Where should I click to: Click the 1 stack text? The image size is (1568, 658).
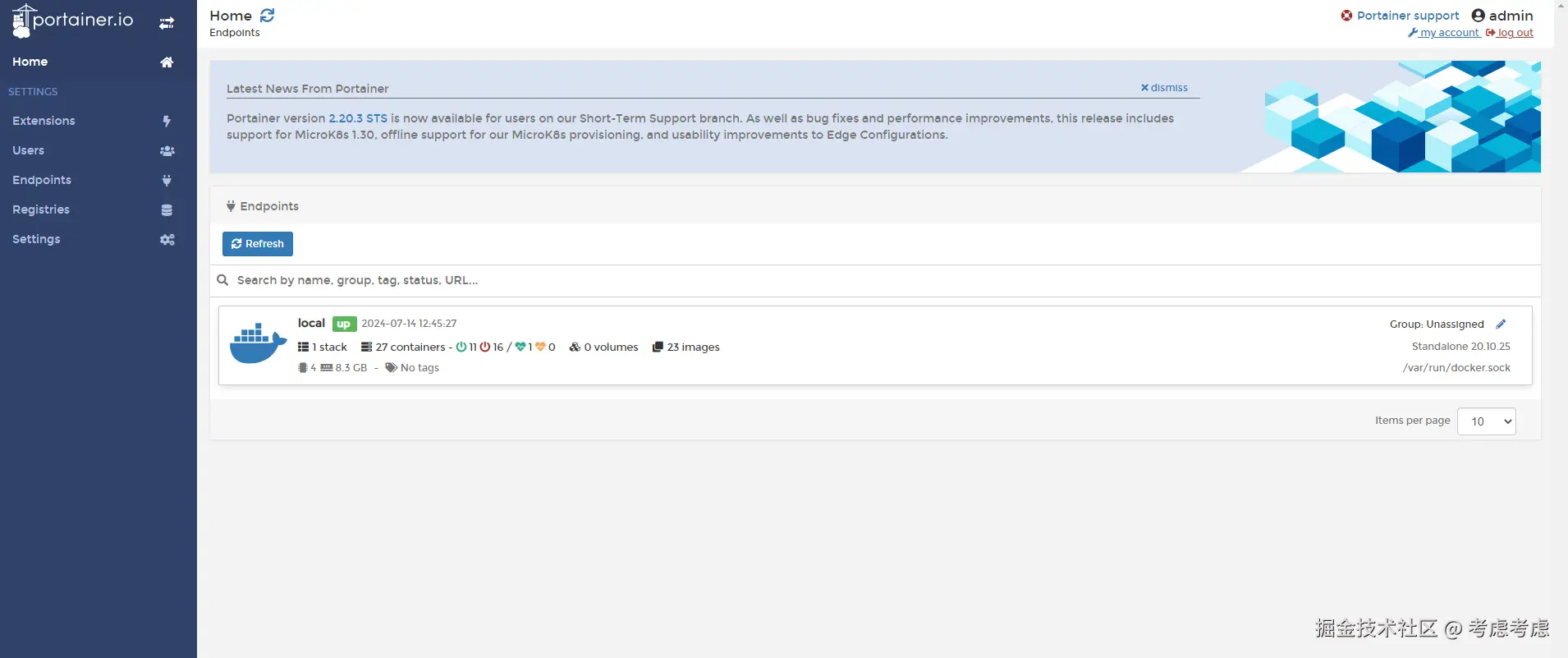[x=329, y=347]
